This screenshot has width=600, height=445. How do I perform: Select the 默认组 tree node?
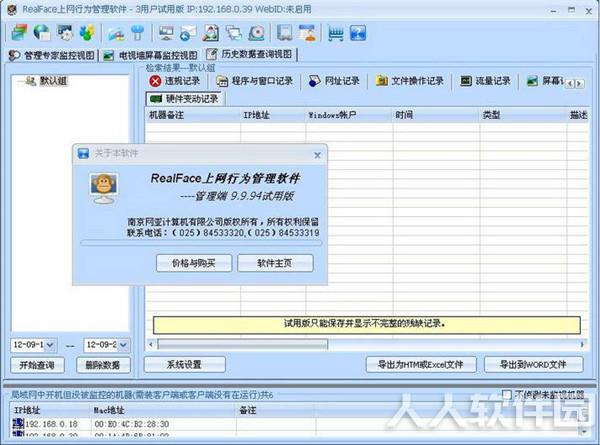53,81
